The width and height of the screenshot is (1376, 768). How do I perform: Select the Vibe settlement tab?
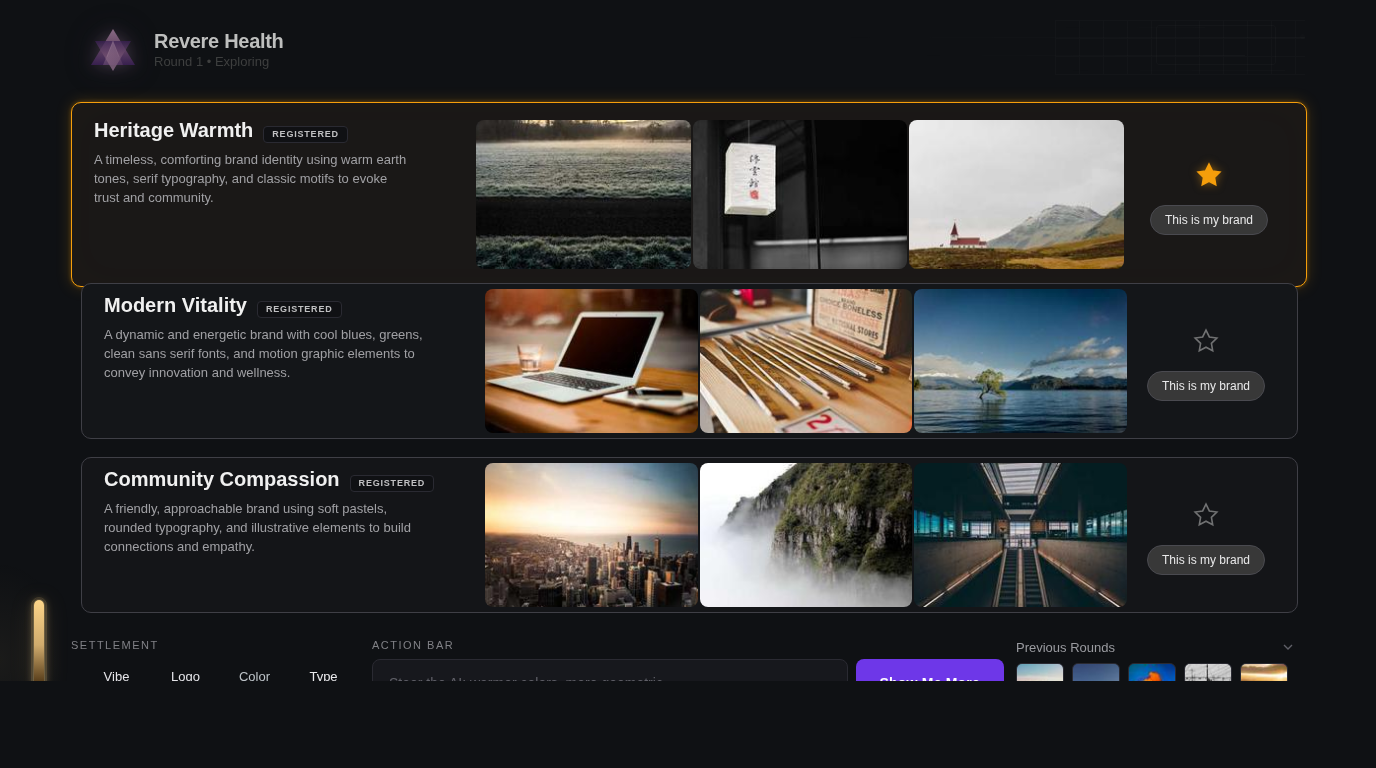116,675
